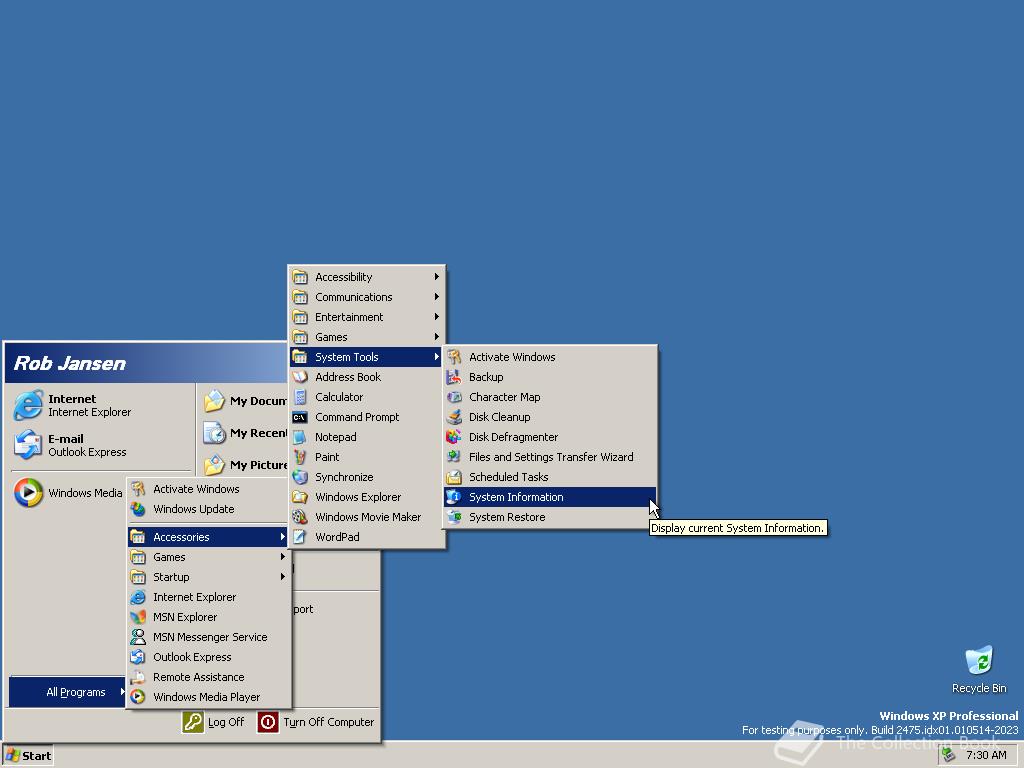Image resolution: width=1024 pixels, height=768 pixels.
Task: Click the System Restore icon
Action: (x=454, y=517)
